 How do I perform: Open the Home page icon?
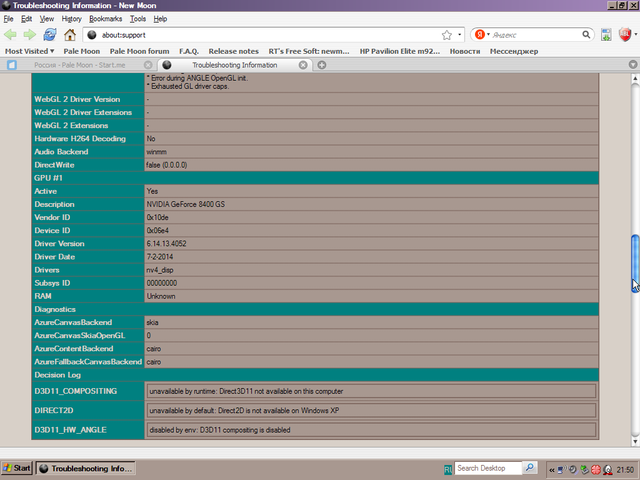point(70,35)
